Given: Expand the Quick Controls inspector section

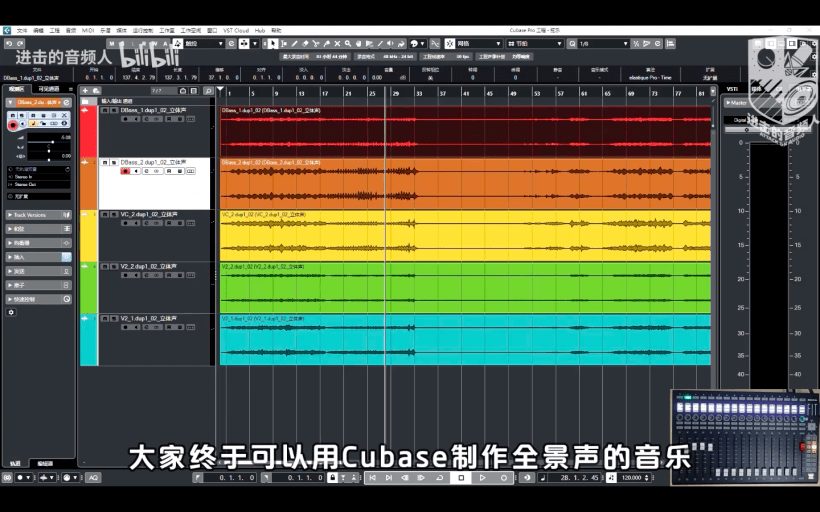Looking at the screenshot, I should tap(39, 299).
